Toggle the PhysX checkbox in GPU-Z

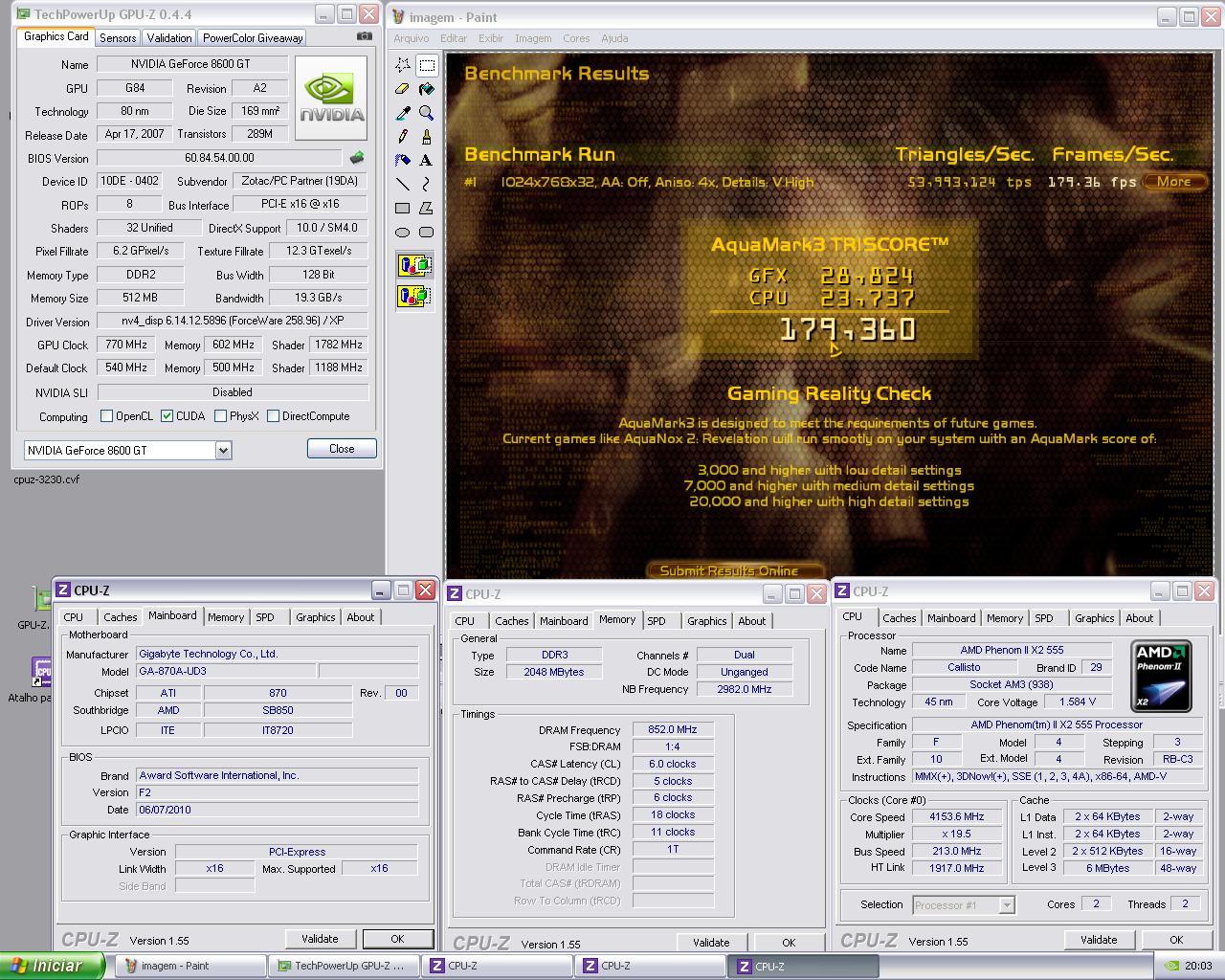click(x=221, y=416)
